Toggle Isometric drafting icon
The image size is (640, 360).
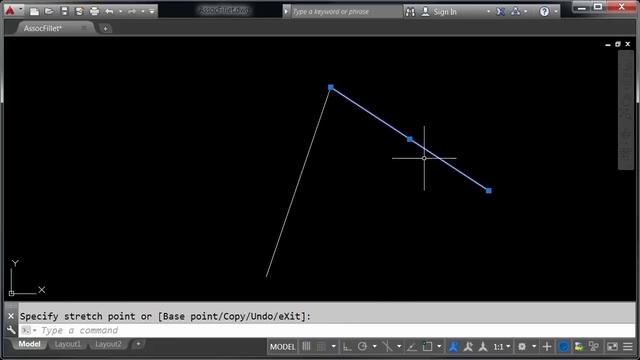coord(387,347)
